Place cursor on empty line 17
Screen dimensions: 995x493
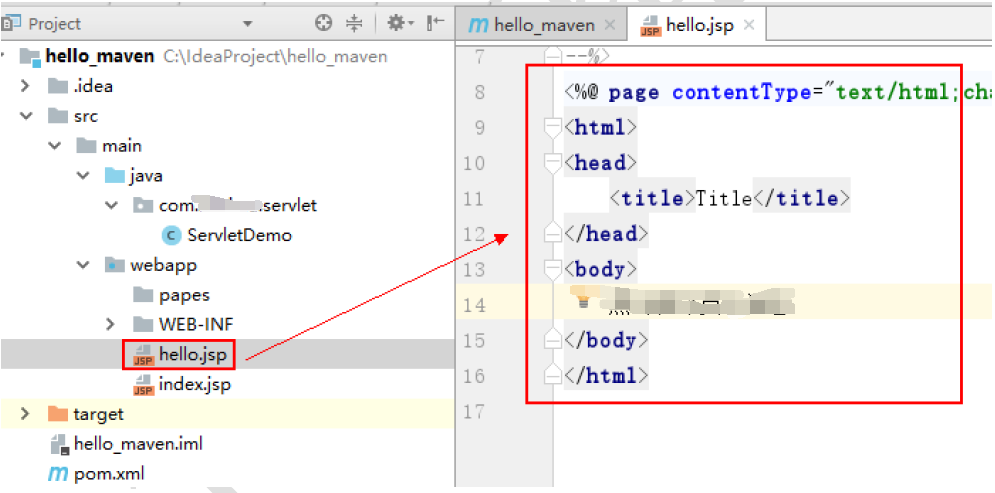[774, 412]
